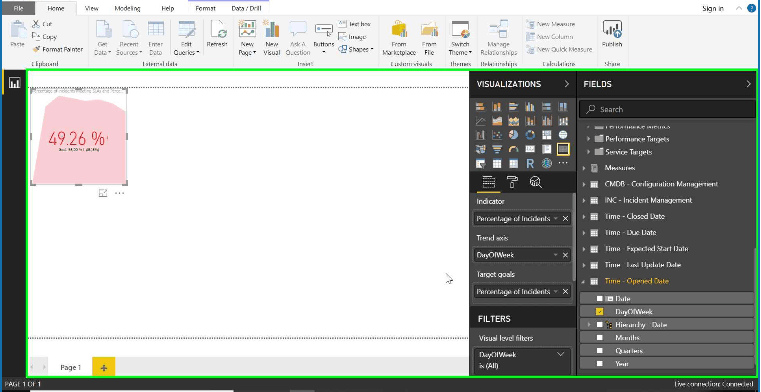The image size is (761, 392).
Task: Uncheck the DayOfWeek field
Action: pyautogui.click(x=599, y=311)
